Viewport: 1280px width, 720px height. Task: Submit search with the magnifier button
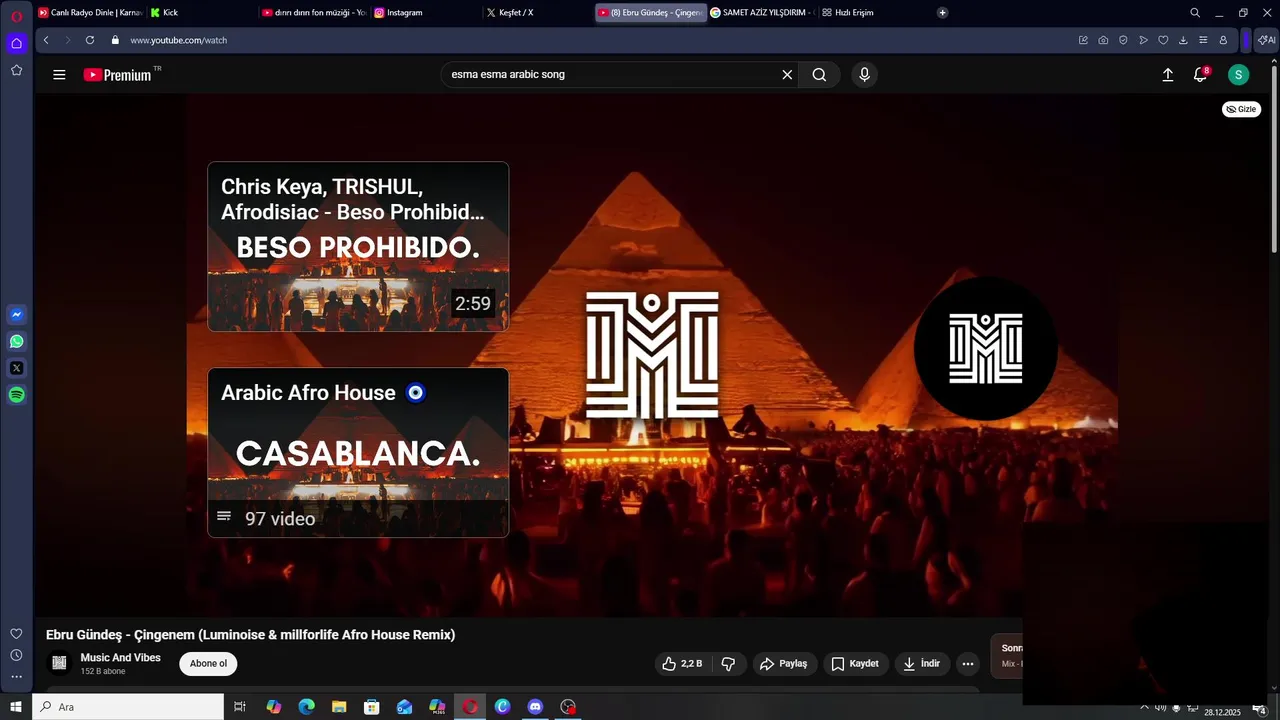[x=819, y=75]
